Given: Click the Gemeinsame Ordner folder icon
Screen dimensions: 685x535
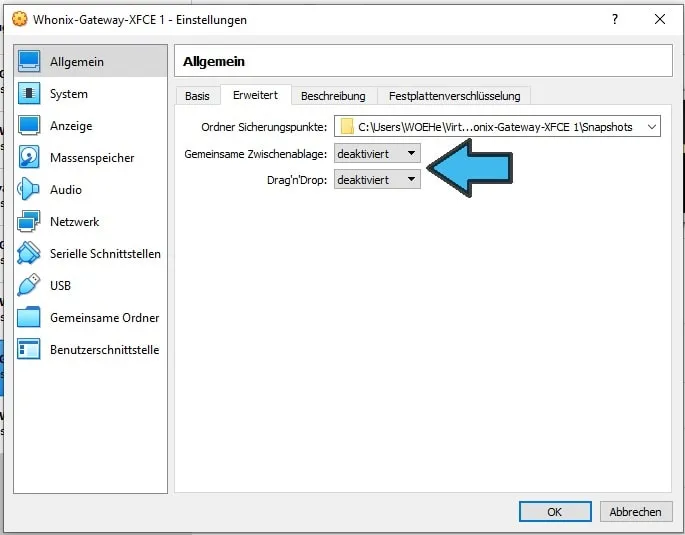Looking at the screenshot, I should [29, 317].
